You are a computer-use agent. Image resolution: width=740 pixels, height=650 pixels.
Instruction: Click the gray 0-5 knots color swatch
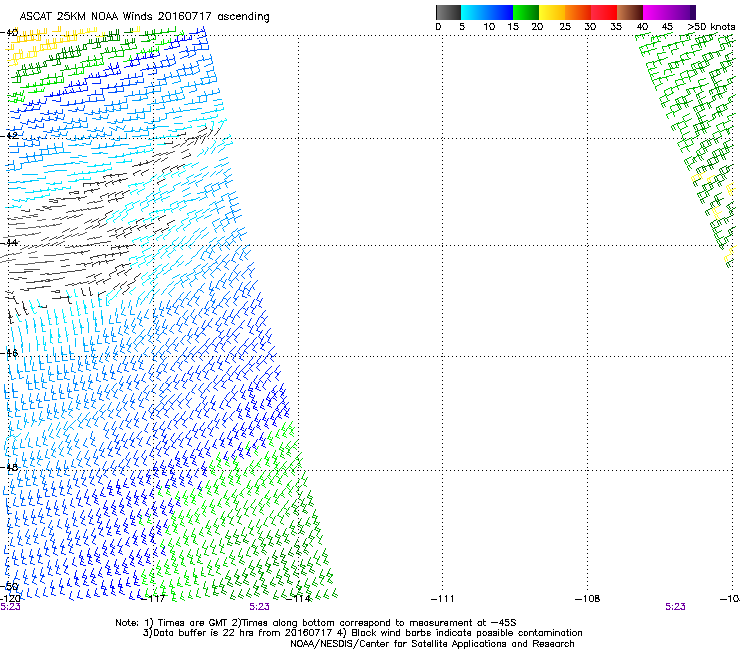click(x=448, y=12)
